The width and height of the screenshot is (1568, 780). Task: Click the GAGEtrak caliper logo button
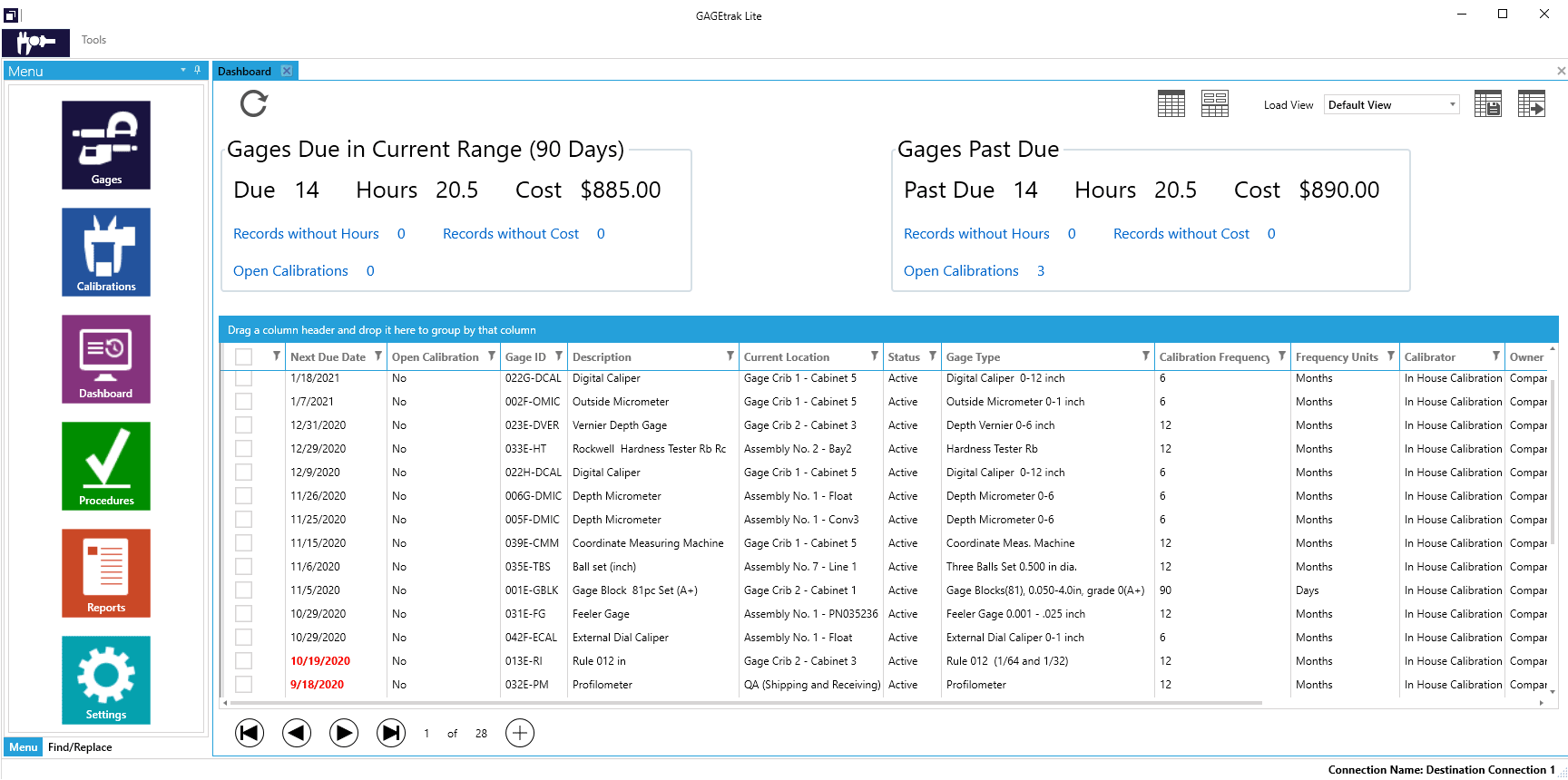[35, 43]
